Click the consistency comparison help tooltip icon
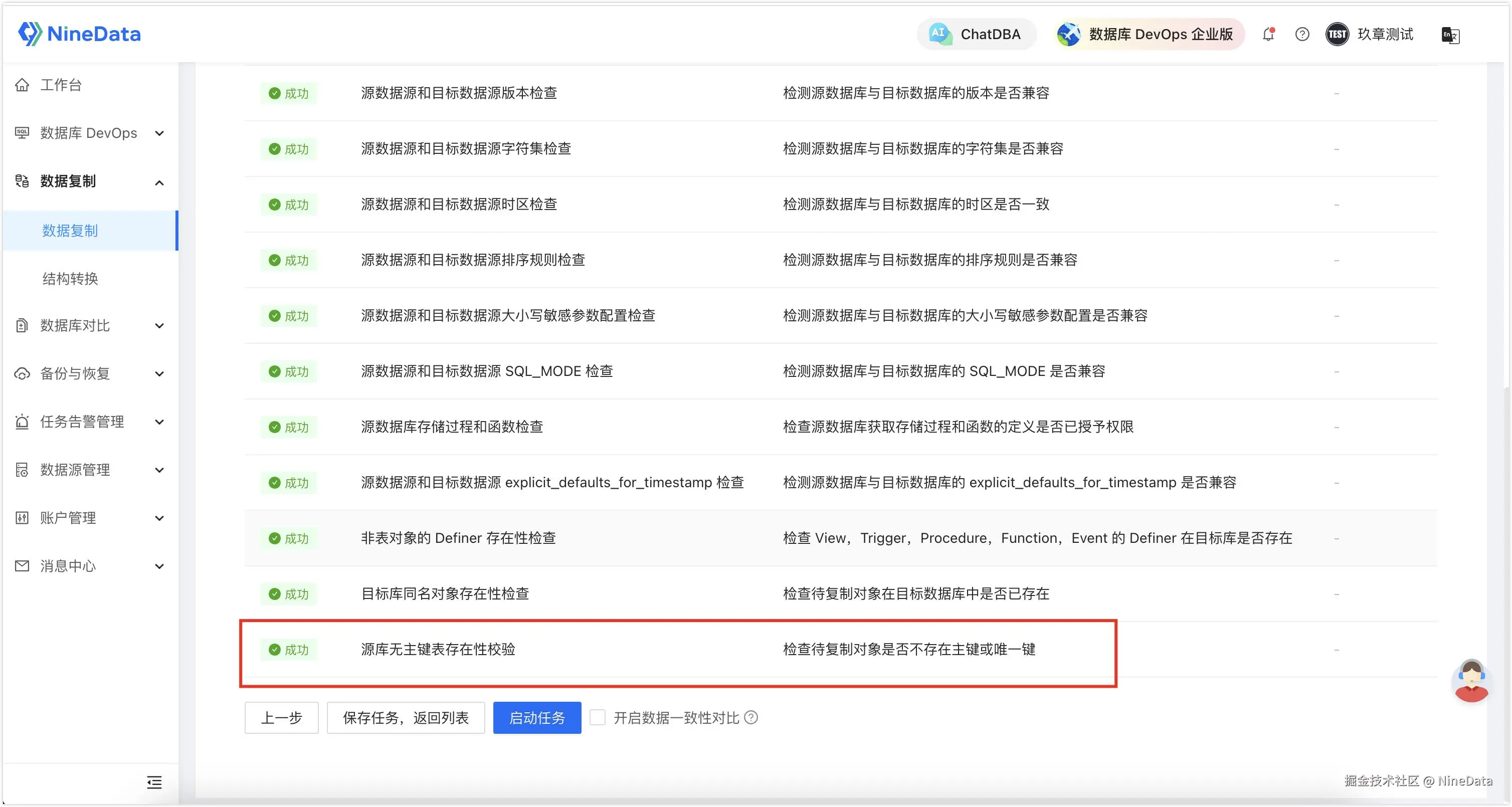Screen dimensions: 1512x807 (751, 717)
